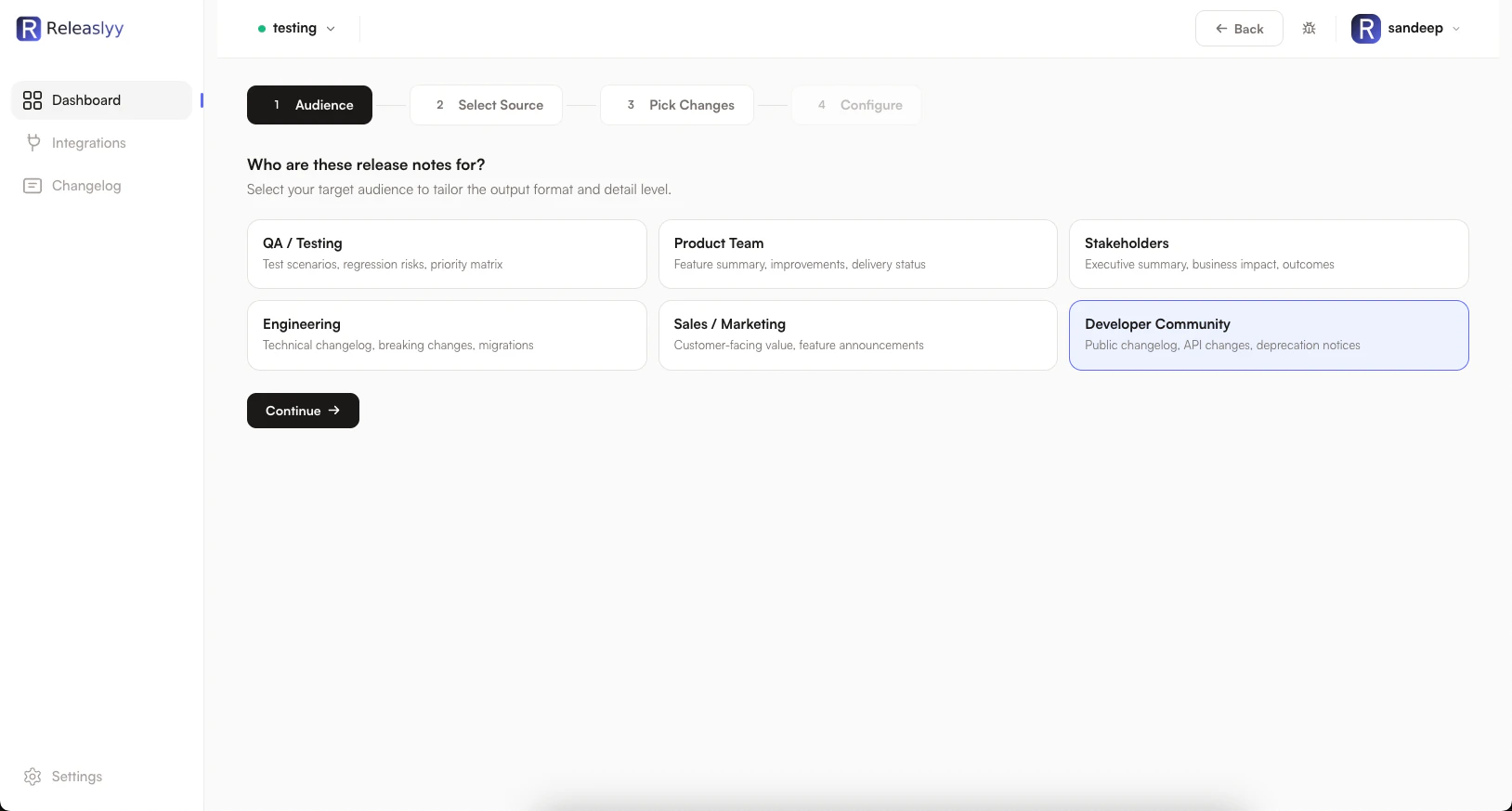Click the Changelog page icon
This screenshot has height=811, width=1512.
click(x=33, y=186)
